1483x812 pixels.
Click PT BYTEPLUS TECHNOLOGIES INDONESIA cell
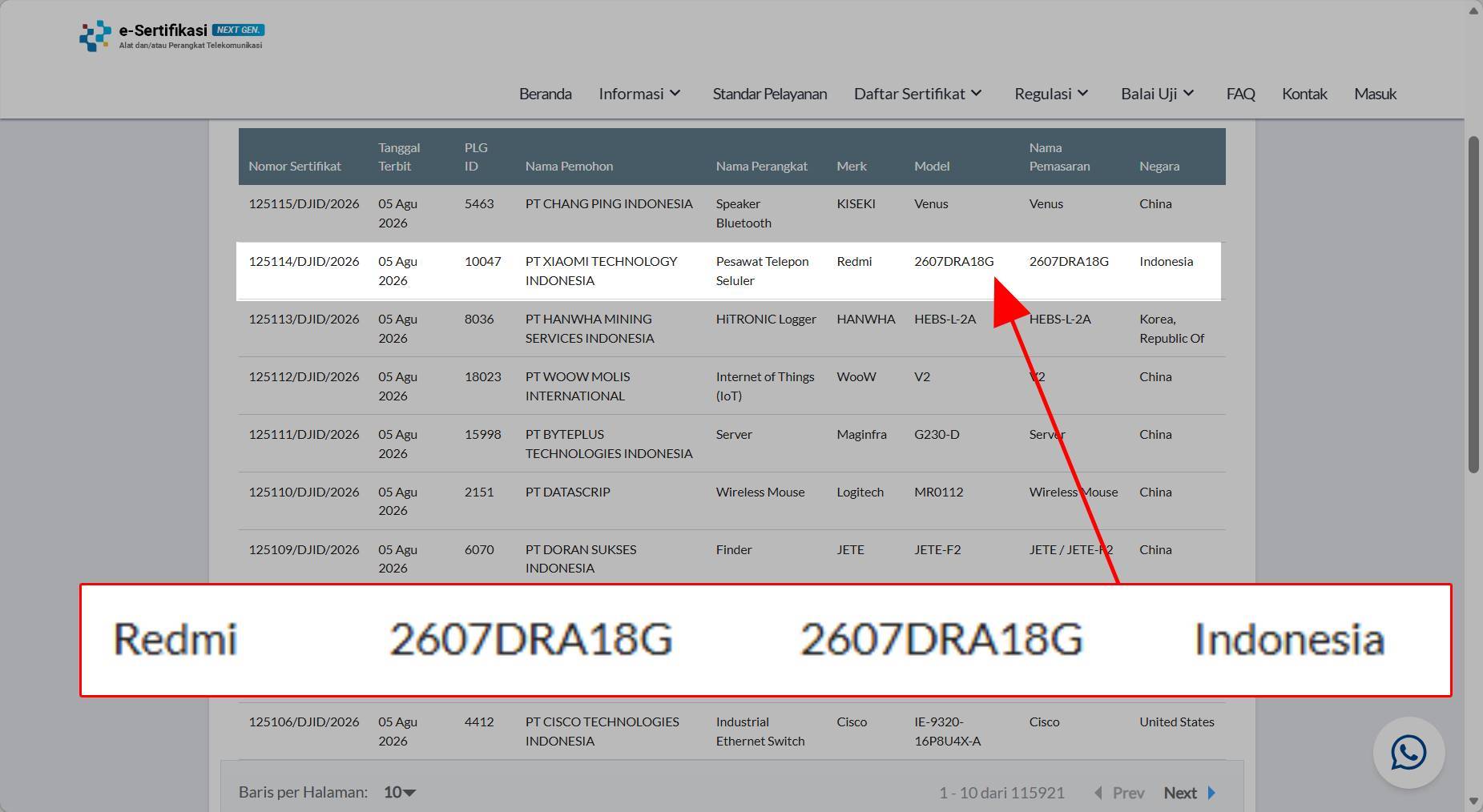pyautogui.click(x=609, y=444)
